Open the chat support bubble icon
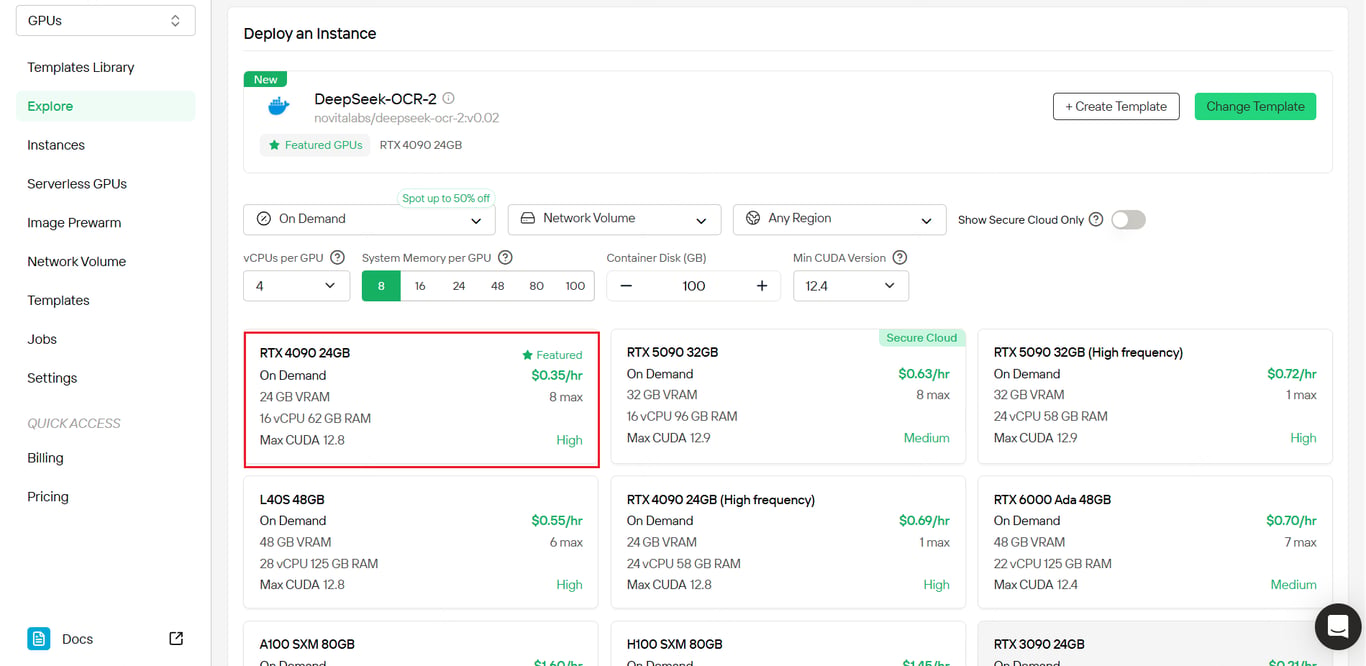The image size is (1366, 666). (1337, 627)
